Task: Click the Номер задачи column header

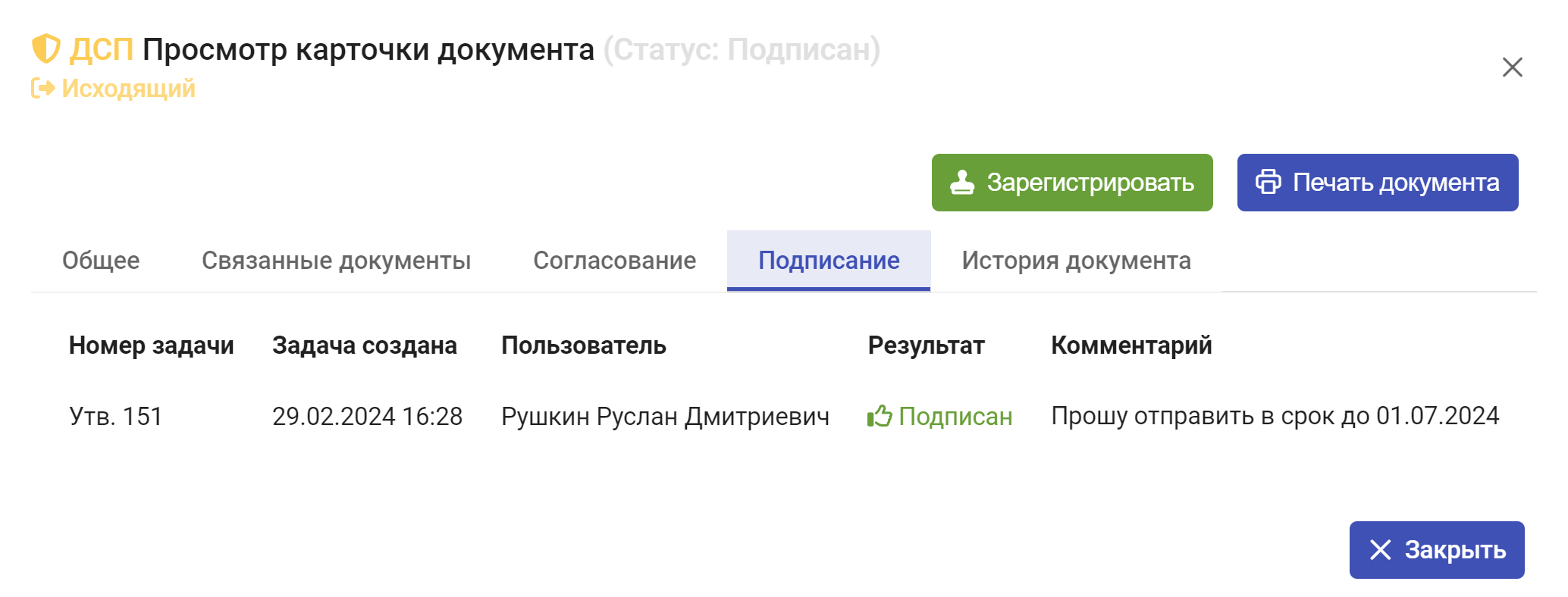Action: pyautogui.click(x=152, y=345)
